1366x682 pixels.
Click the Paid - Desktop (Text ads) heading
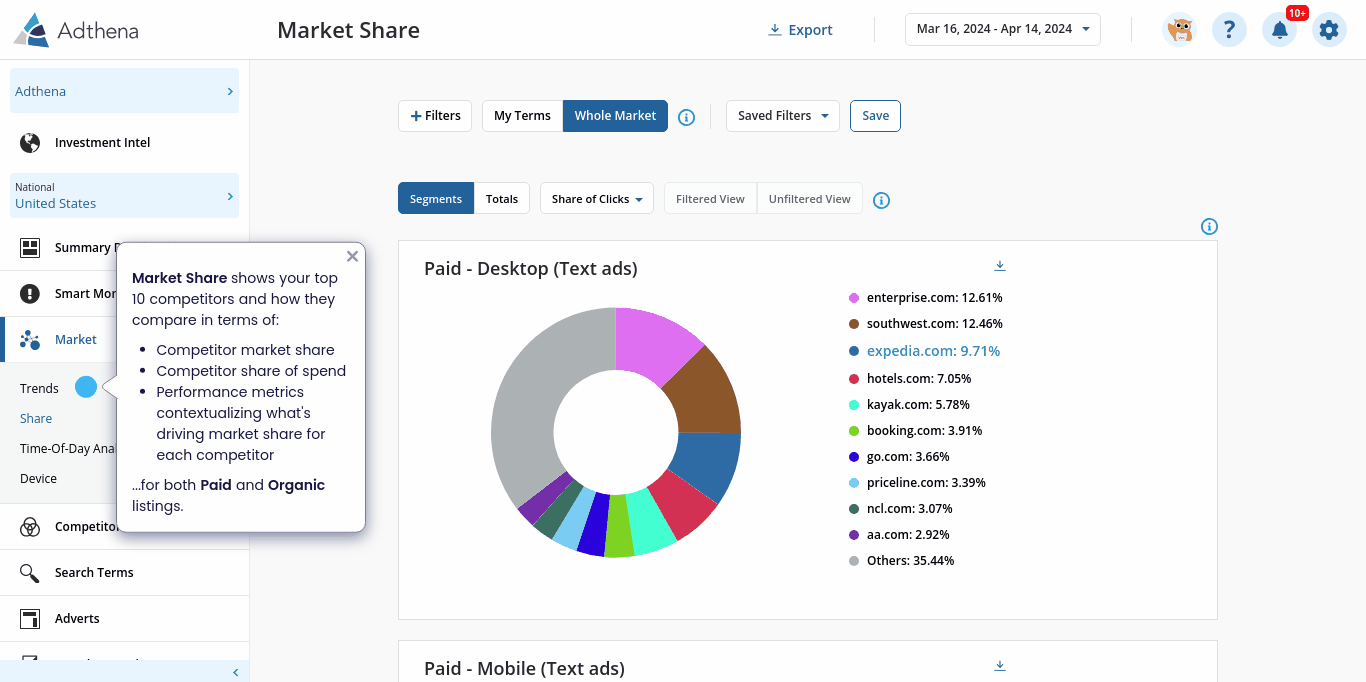tap(530, 268)
